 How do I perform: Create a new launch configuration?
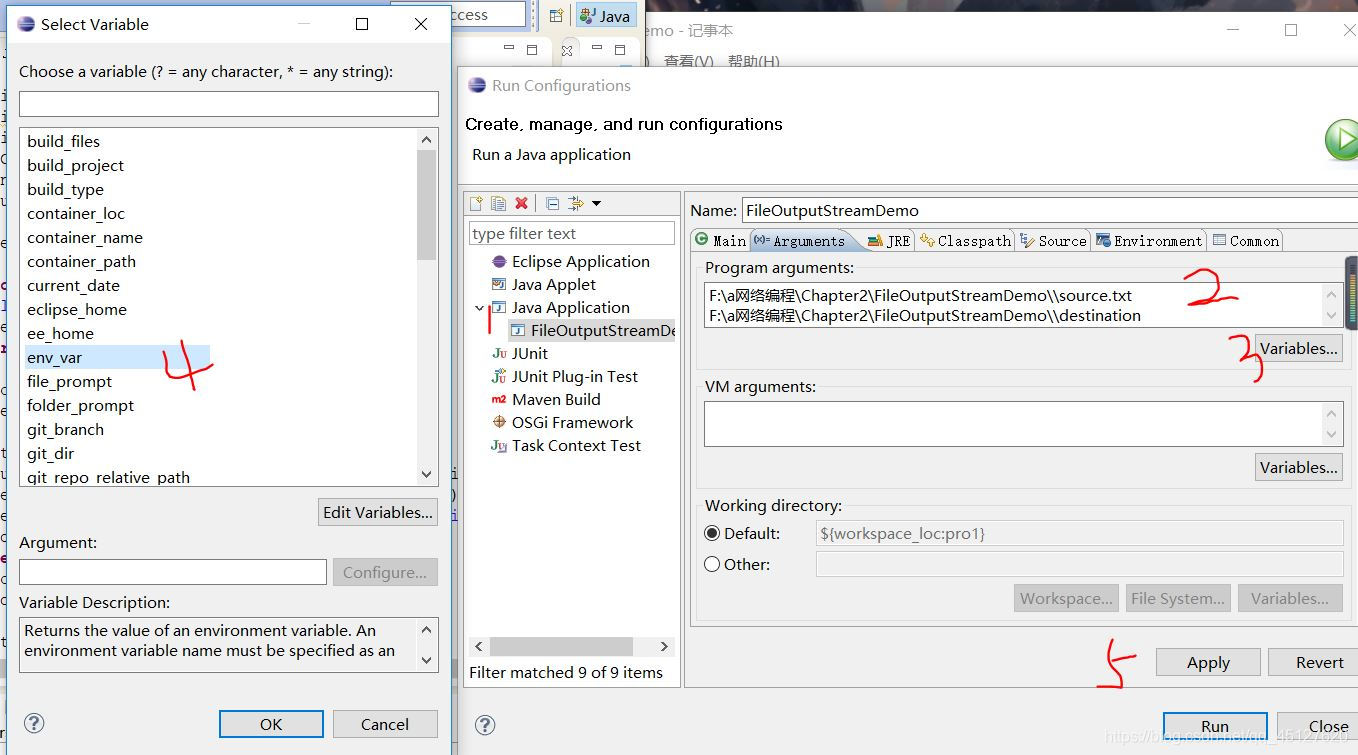[x=477, y=202]
